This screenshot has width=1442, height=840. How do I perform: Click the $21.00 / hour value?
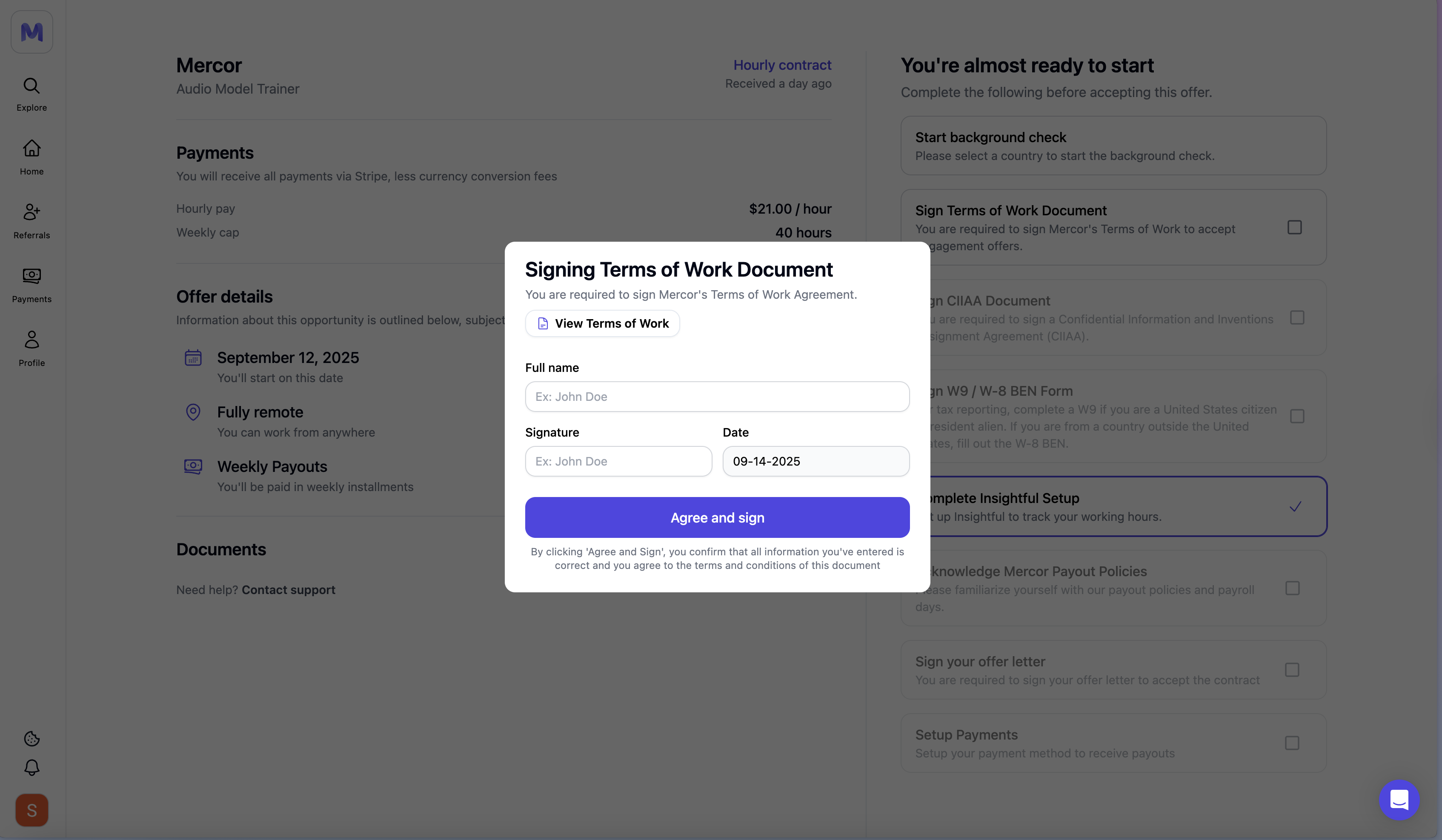pyautogui.click(x=790, y=209)
